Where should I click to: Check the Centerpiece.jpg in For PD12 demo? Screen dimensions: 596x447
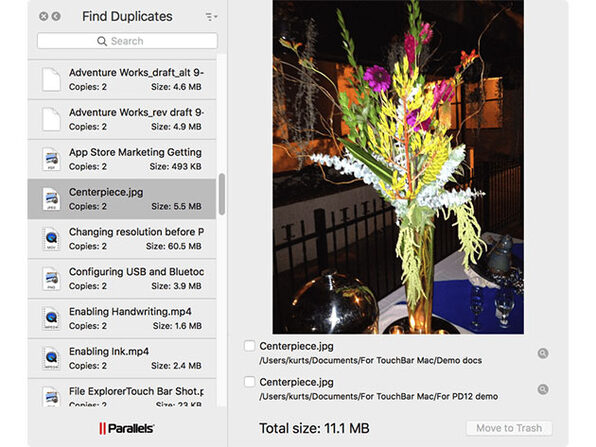click(249, 382)
